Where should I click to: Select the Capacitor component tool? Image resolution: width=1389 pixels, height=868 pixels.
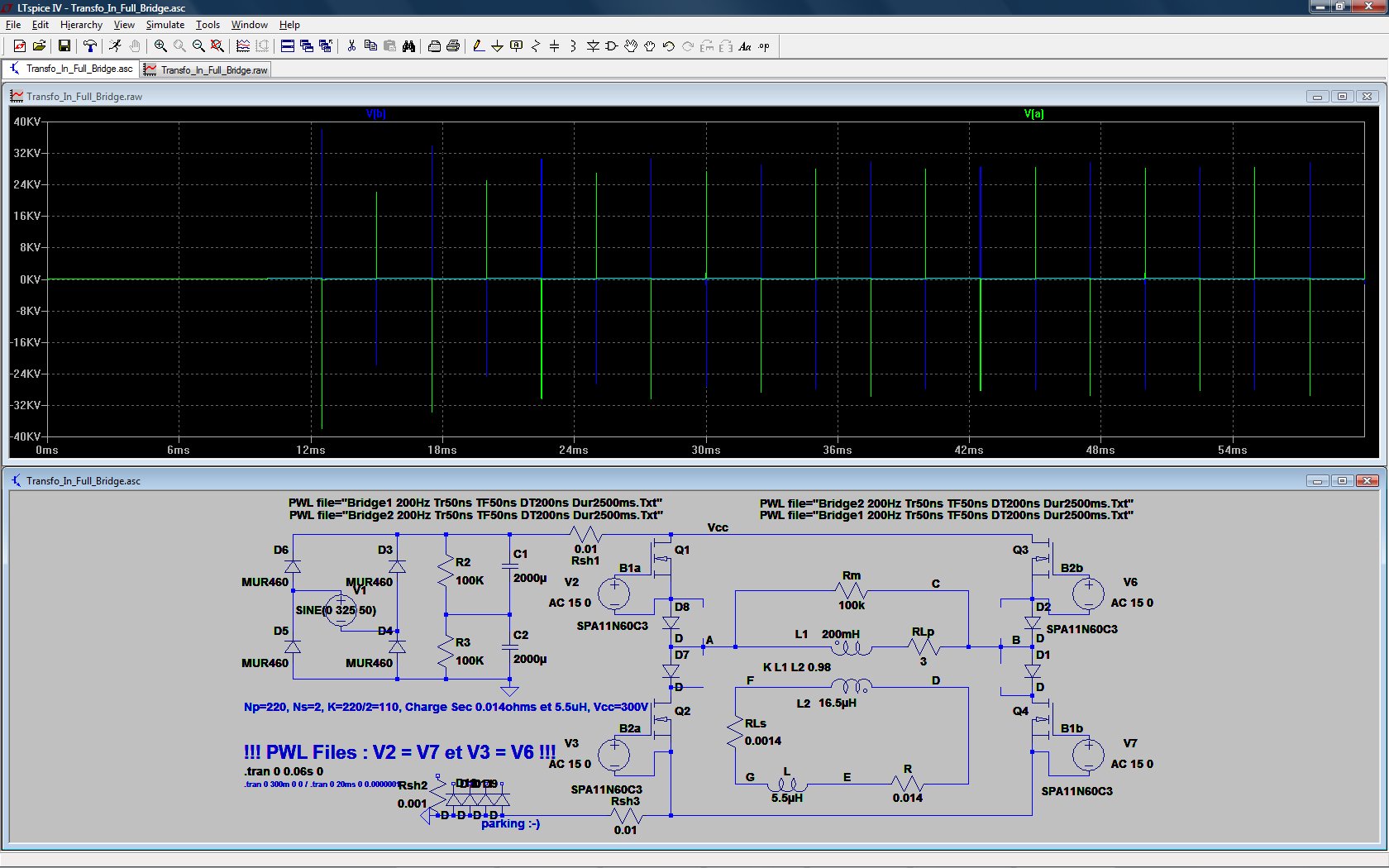tap(554, 46)
